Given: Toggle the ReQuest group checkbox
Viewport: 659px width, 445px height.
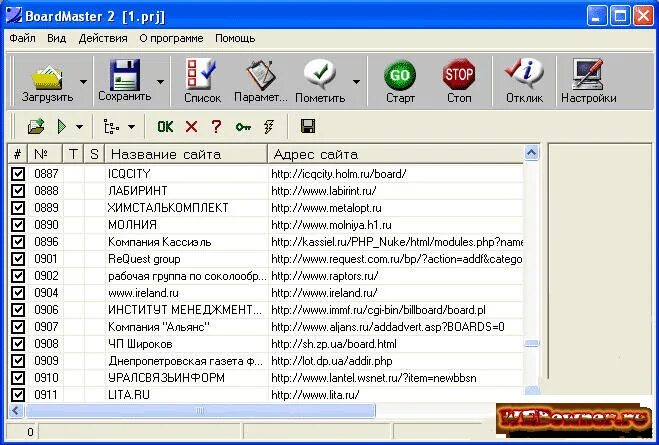Looking at the screenshot, I should click(x=18, y=259).
